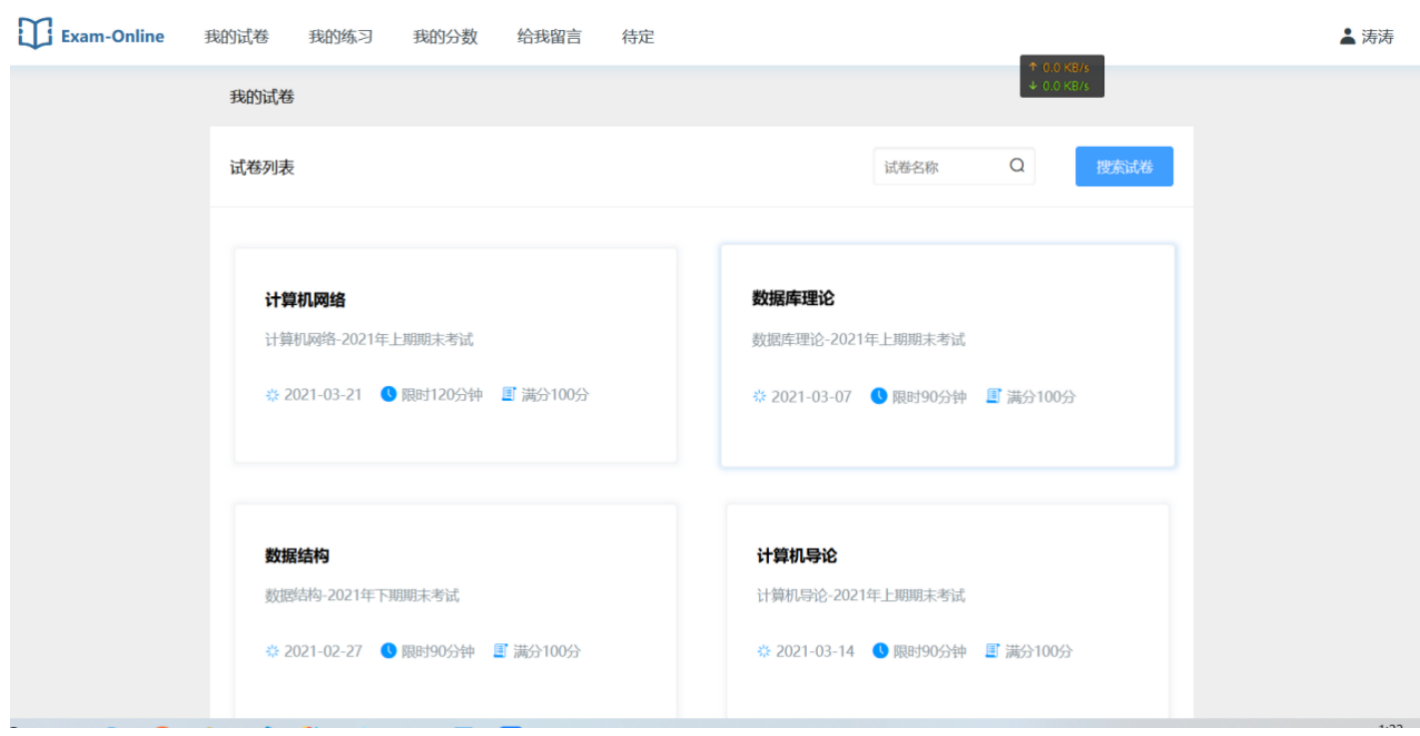Open the 给我留言 menu item
The height and width of the screenshot is (736, 1420).
point(550,37)
